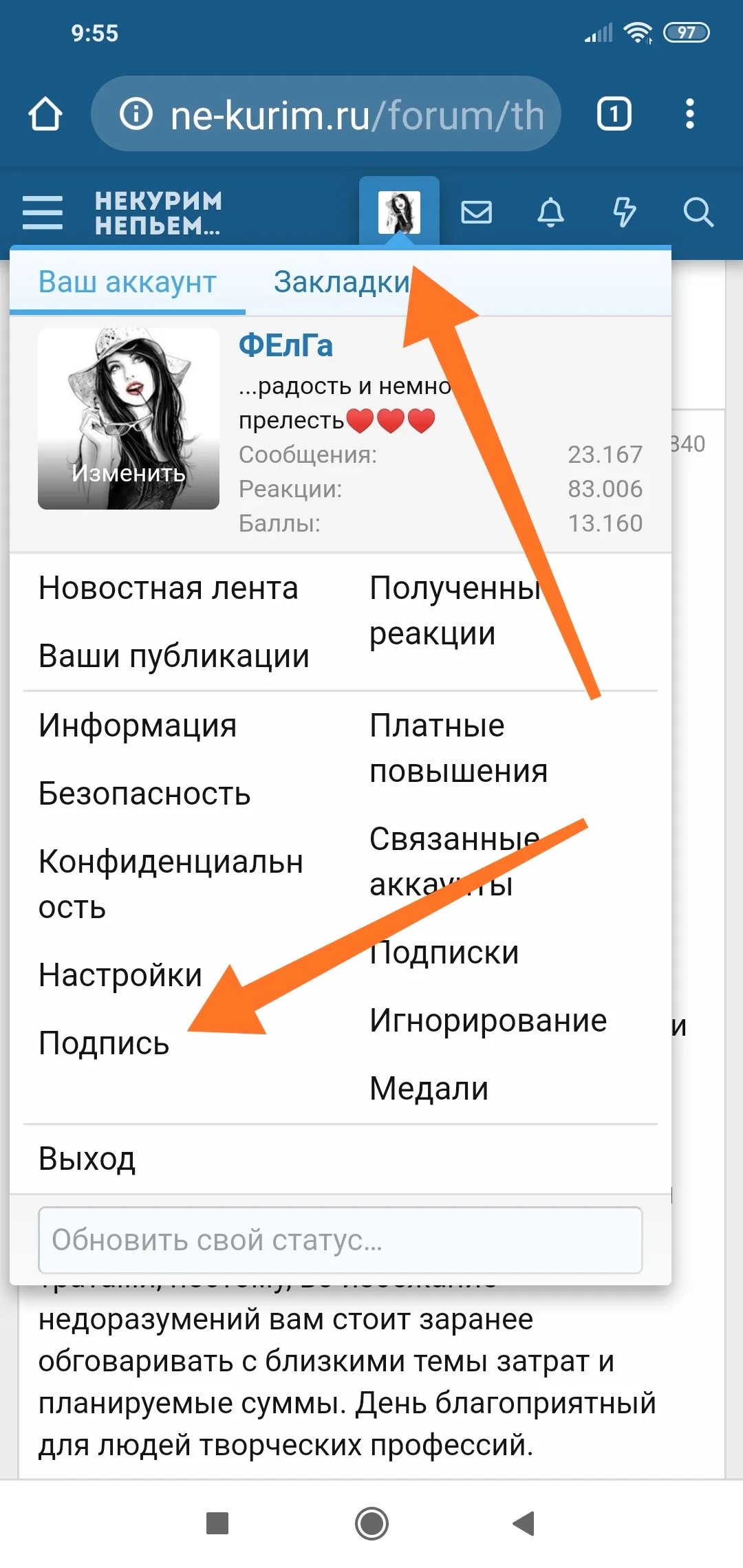Viewport: 743px width, 1568px height.
Task: Open the Подпись settings link
Action: pos(104,1043)
